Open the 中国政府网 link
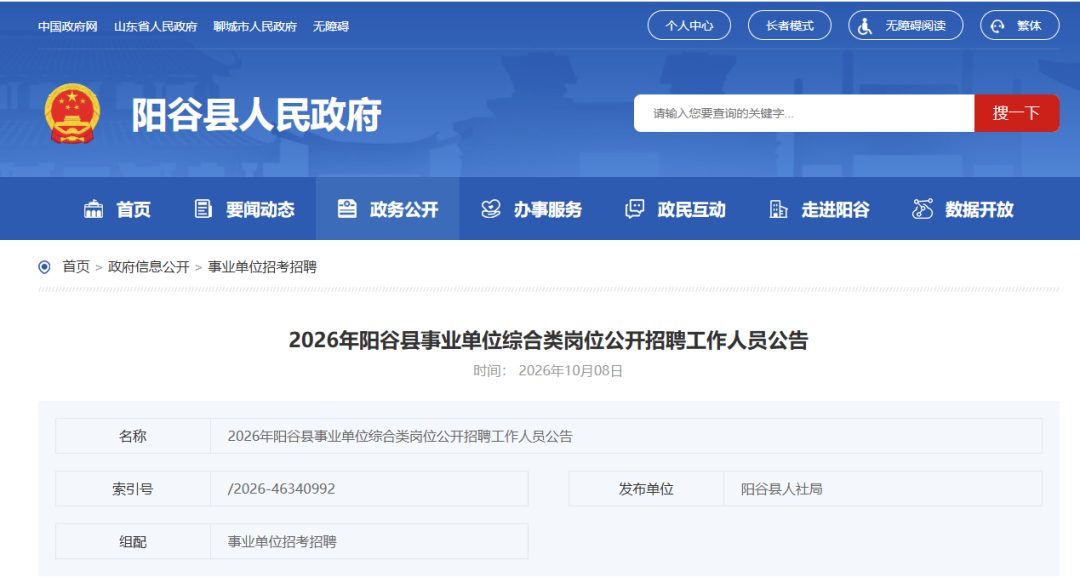The height and width of the screenshot is (583, 1080). tap(68, 26)
